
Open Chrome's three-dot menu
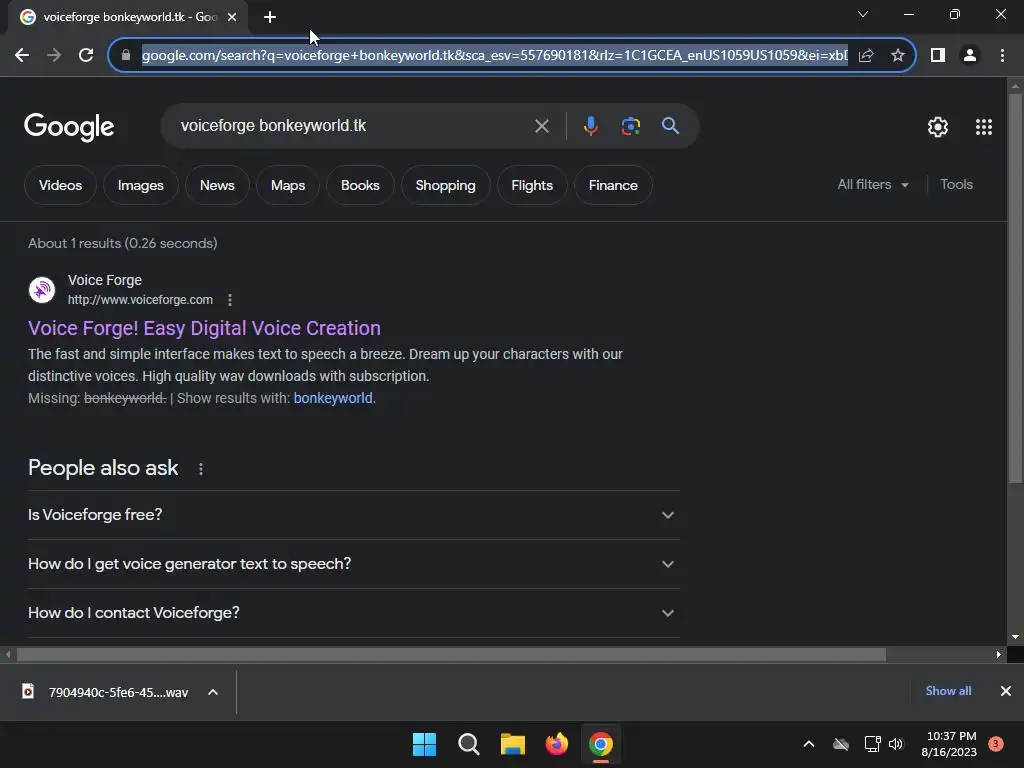click(1002, 56)
